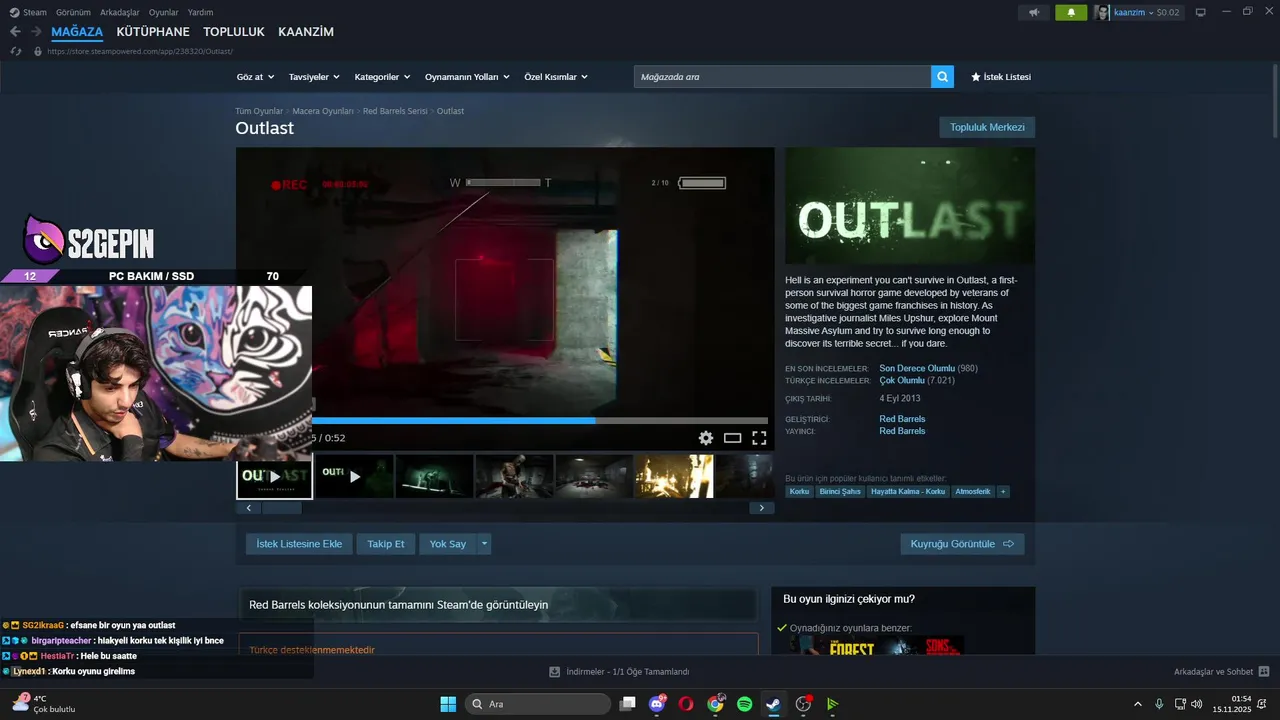Seek on the video progress bar
1280x720 pixels.
(x=540, y=421)
